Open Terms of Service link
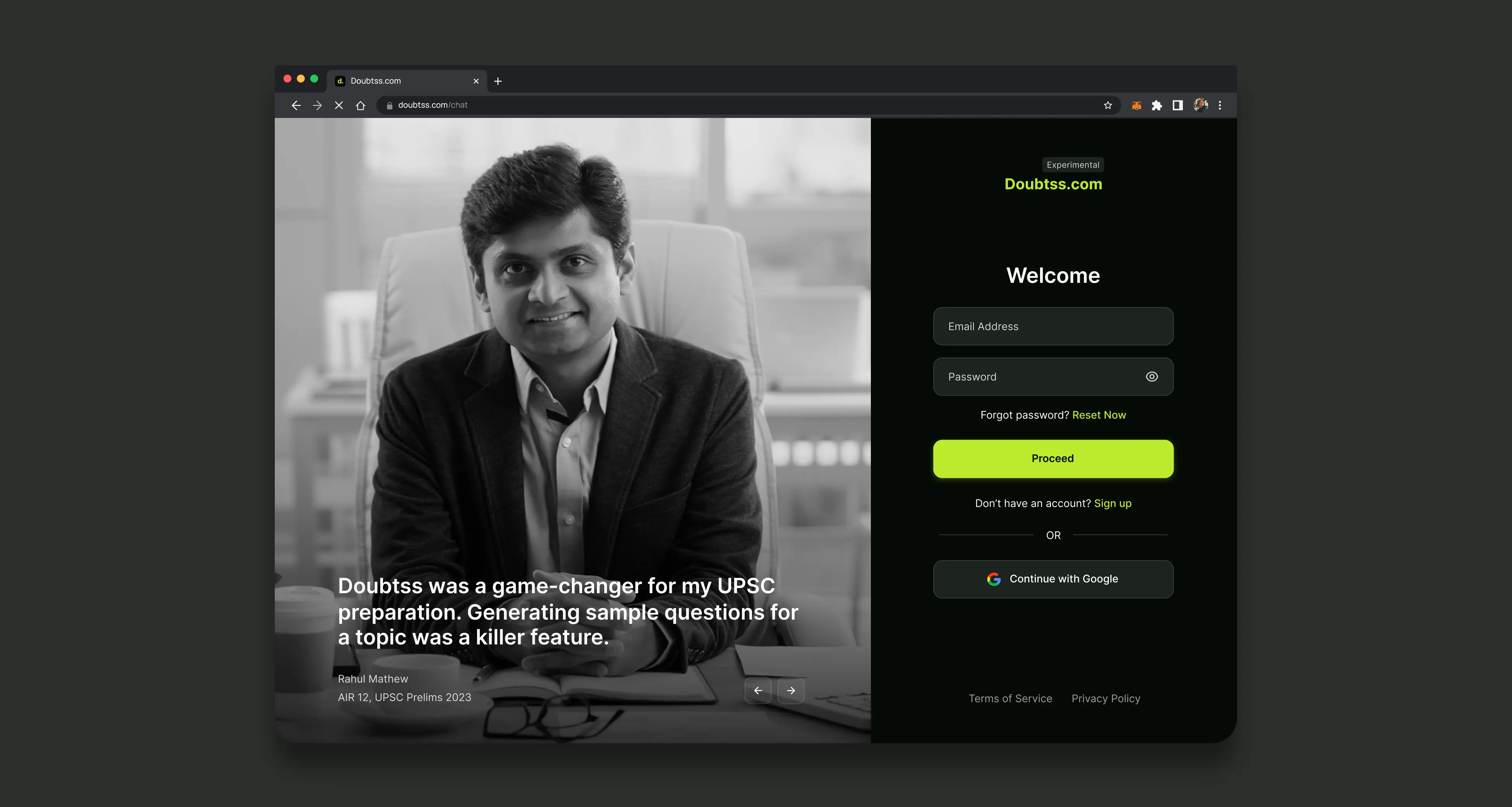Screen dimensions: 1512x807 1010,698
